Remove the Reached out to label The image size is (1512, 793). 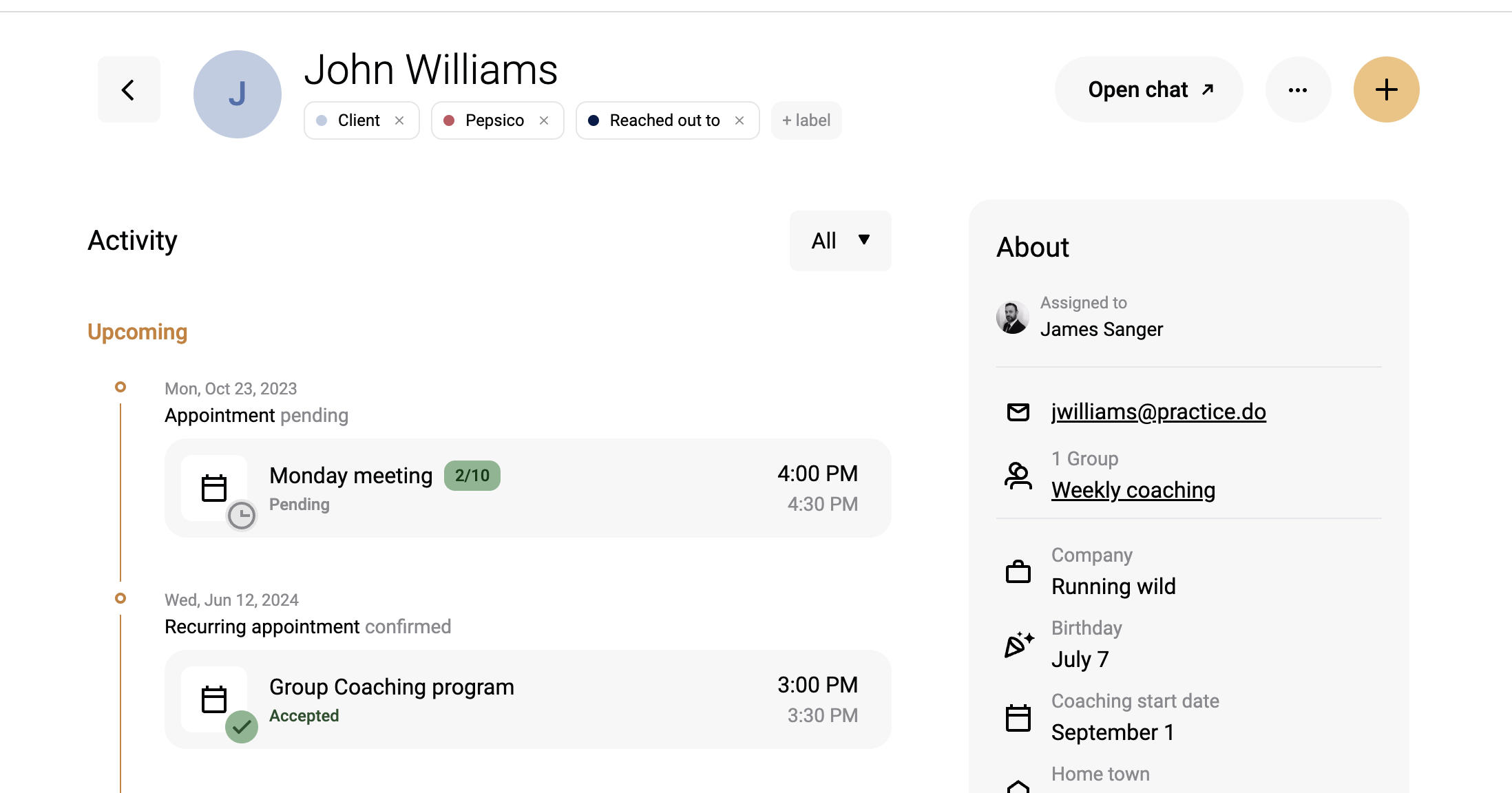pos(739,120)
